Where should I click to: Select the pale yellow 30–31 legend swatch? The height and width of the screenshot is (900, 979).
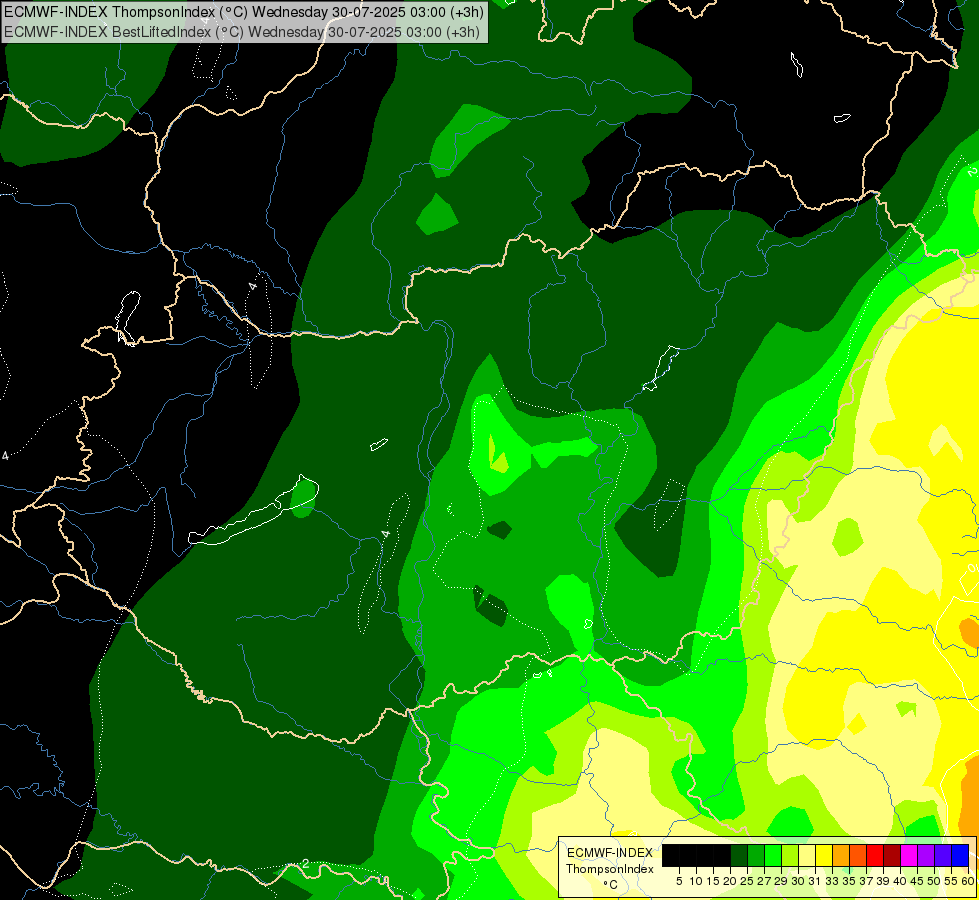click(x=807, y=855)
